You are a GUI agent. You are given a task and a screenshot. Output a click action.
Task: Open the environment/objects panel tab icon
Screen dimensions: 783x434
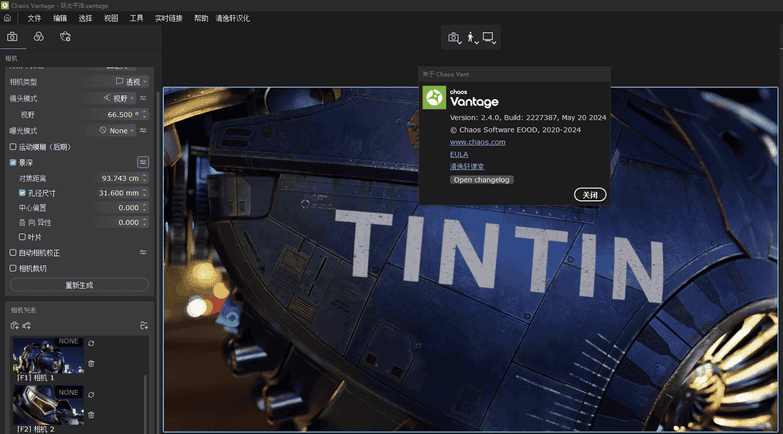(38, 37)
